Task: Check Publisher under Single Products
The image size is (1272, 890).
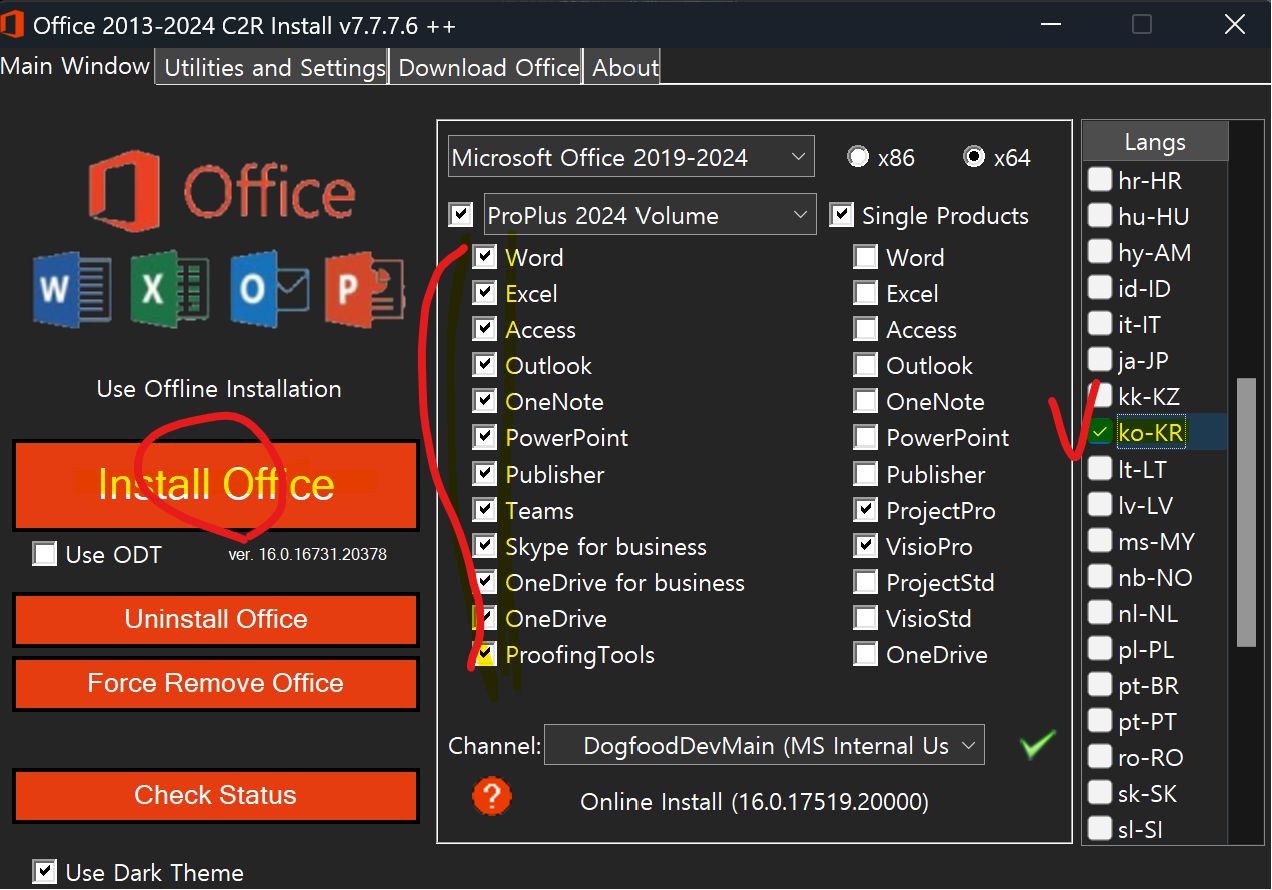Action: tap(866, 474)
